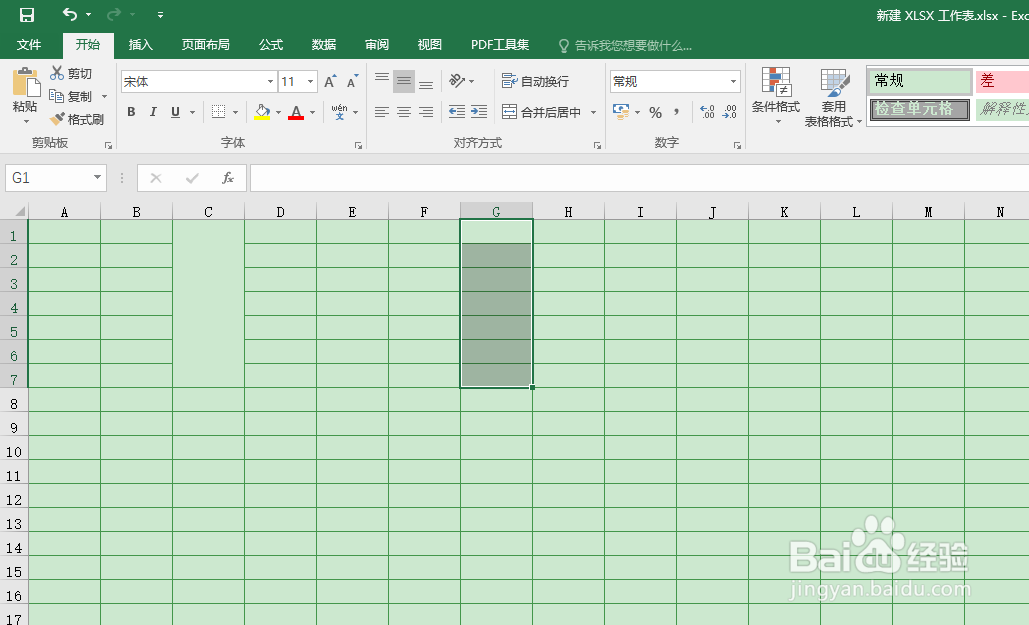Click the G1 name box

click(x=56, y=178)
